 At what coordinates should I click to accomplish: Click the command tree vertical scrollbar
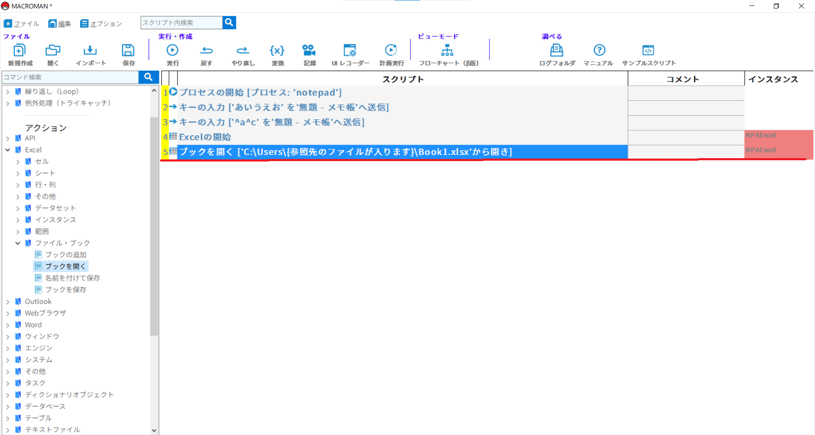[154, 226]
